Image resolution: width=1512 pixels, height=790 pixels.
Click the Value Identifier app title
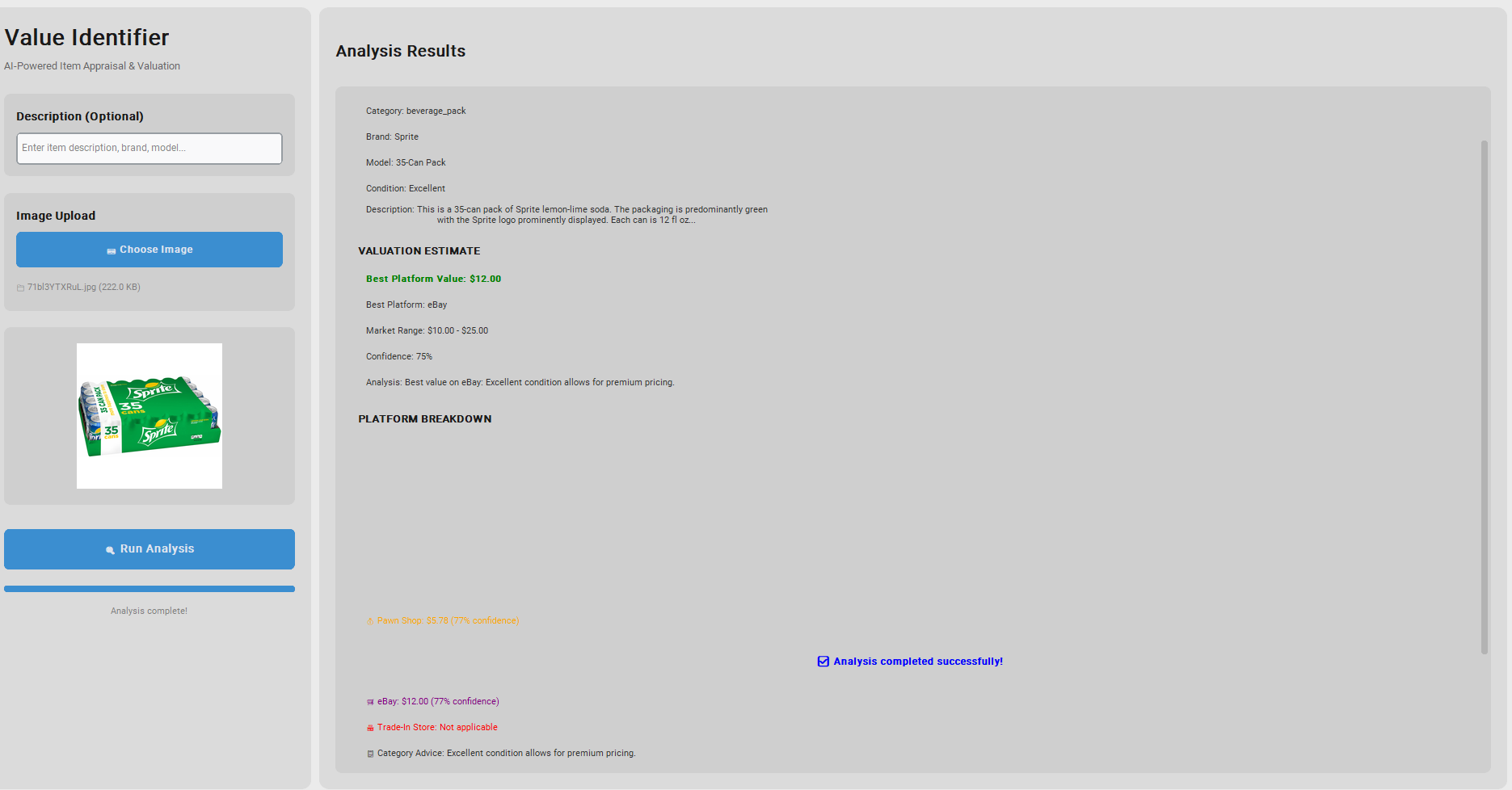tap(86, 37)
